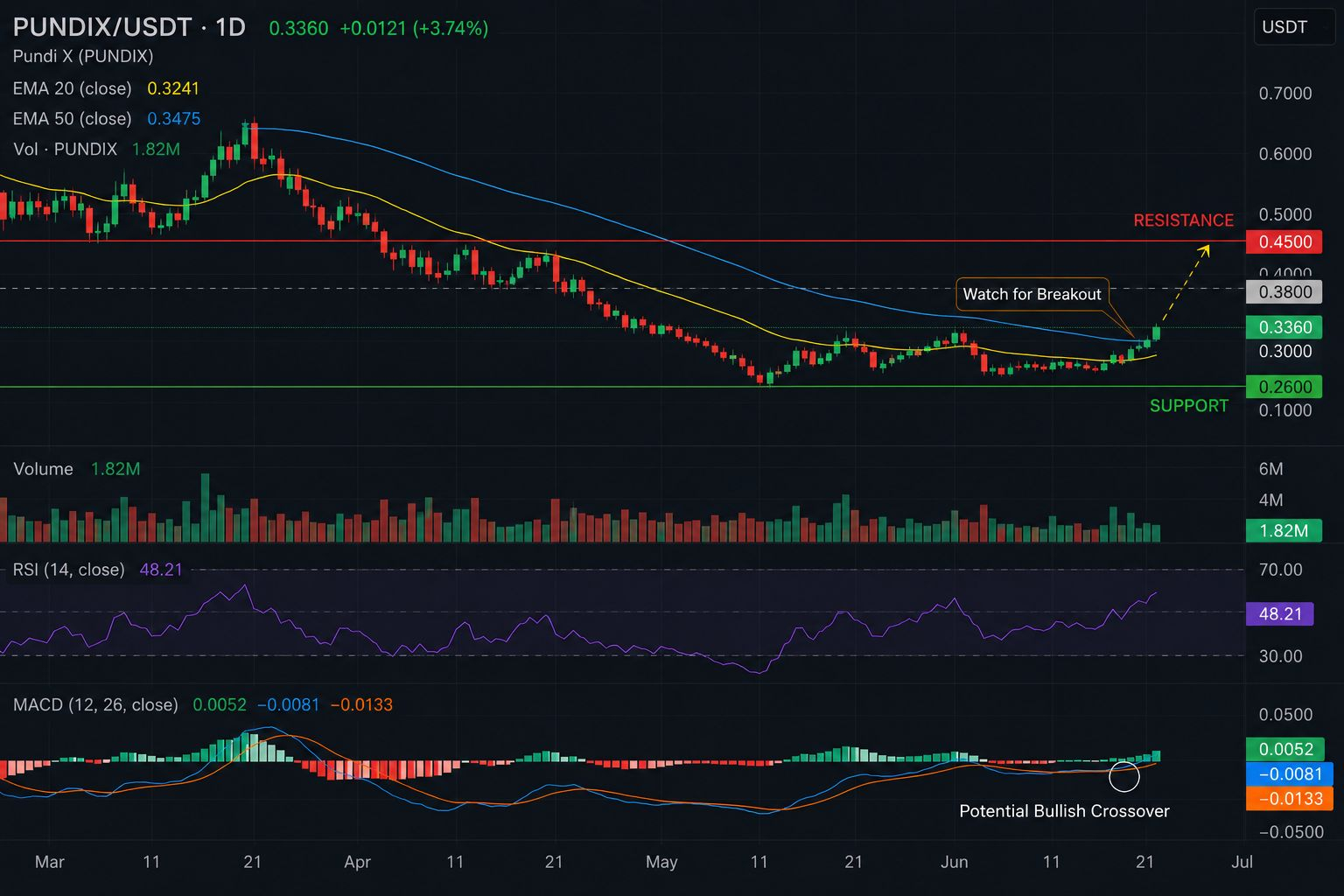Select the Pundi X (PUNDIX) name label
The width and height of the screenshot is (1344, 896).
tap(83, 56)
